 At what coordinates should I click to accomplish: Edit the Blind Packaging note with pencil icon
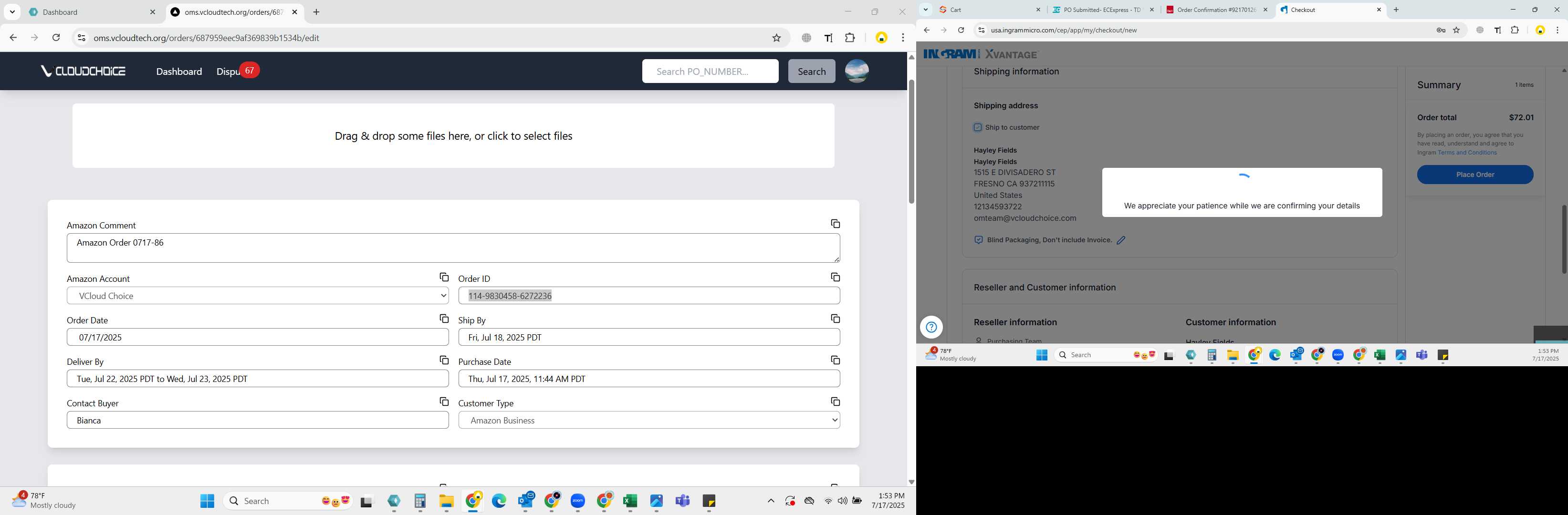point(1120,240)
